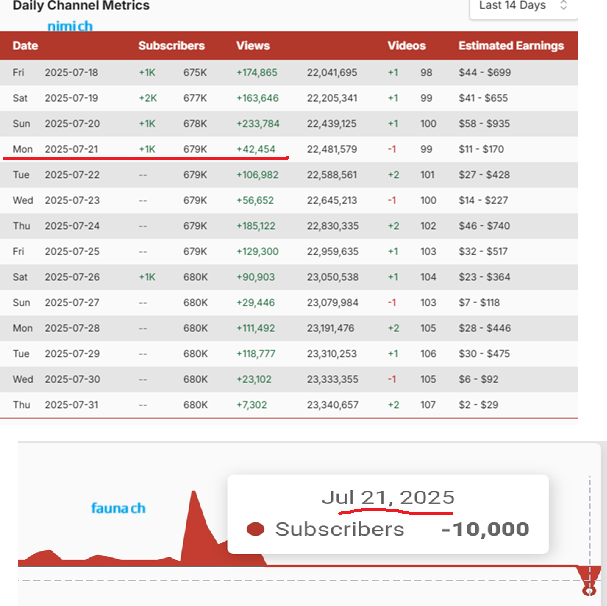
Task: Click the views gain +111,492
Action: click(255, 328)
